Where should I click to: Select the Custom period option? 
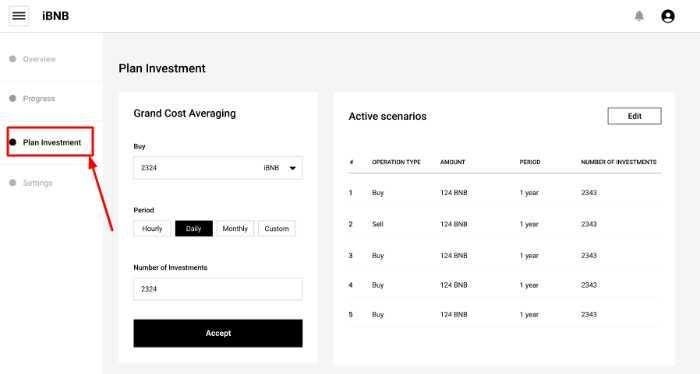(x=276, y=229)
